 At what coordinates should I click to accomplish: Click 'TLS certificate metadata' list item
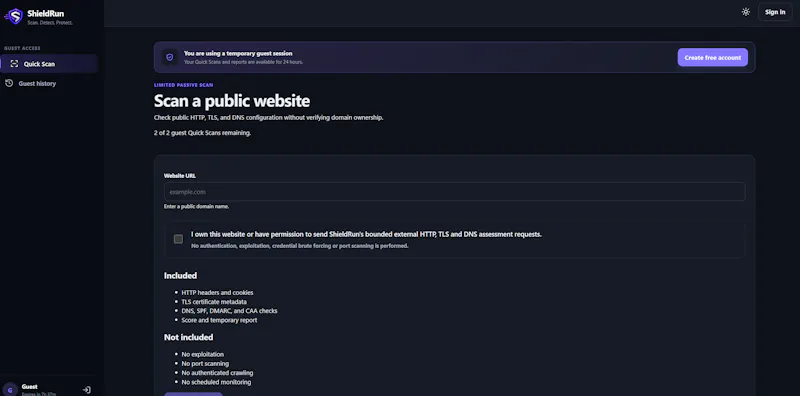(214, 302)
